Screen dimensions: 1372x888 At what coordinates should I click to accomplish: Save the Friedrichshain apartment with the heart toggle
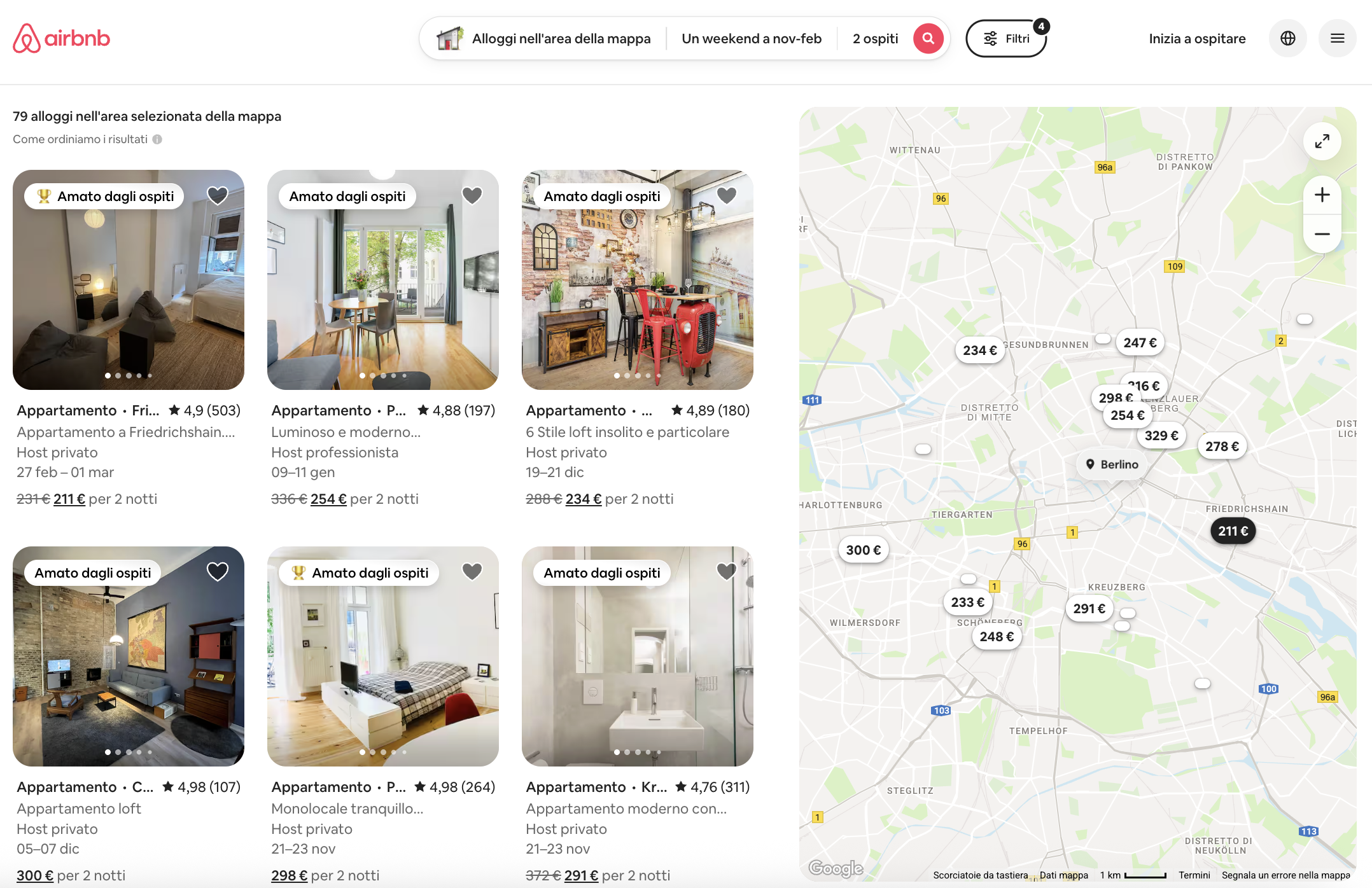[x=217, y=195]
